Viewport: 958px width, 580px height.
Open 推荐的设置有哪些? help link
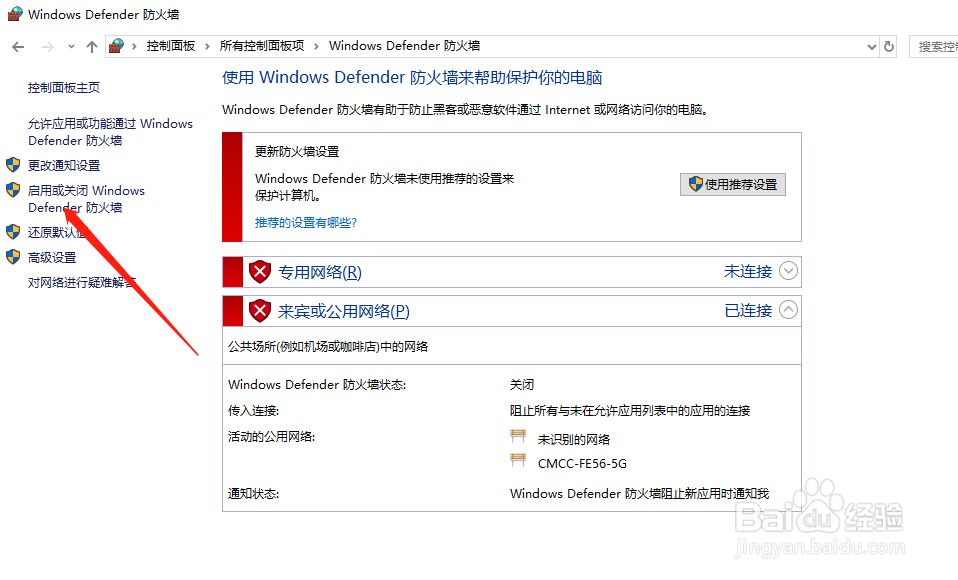click(x=305, y=222)
